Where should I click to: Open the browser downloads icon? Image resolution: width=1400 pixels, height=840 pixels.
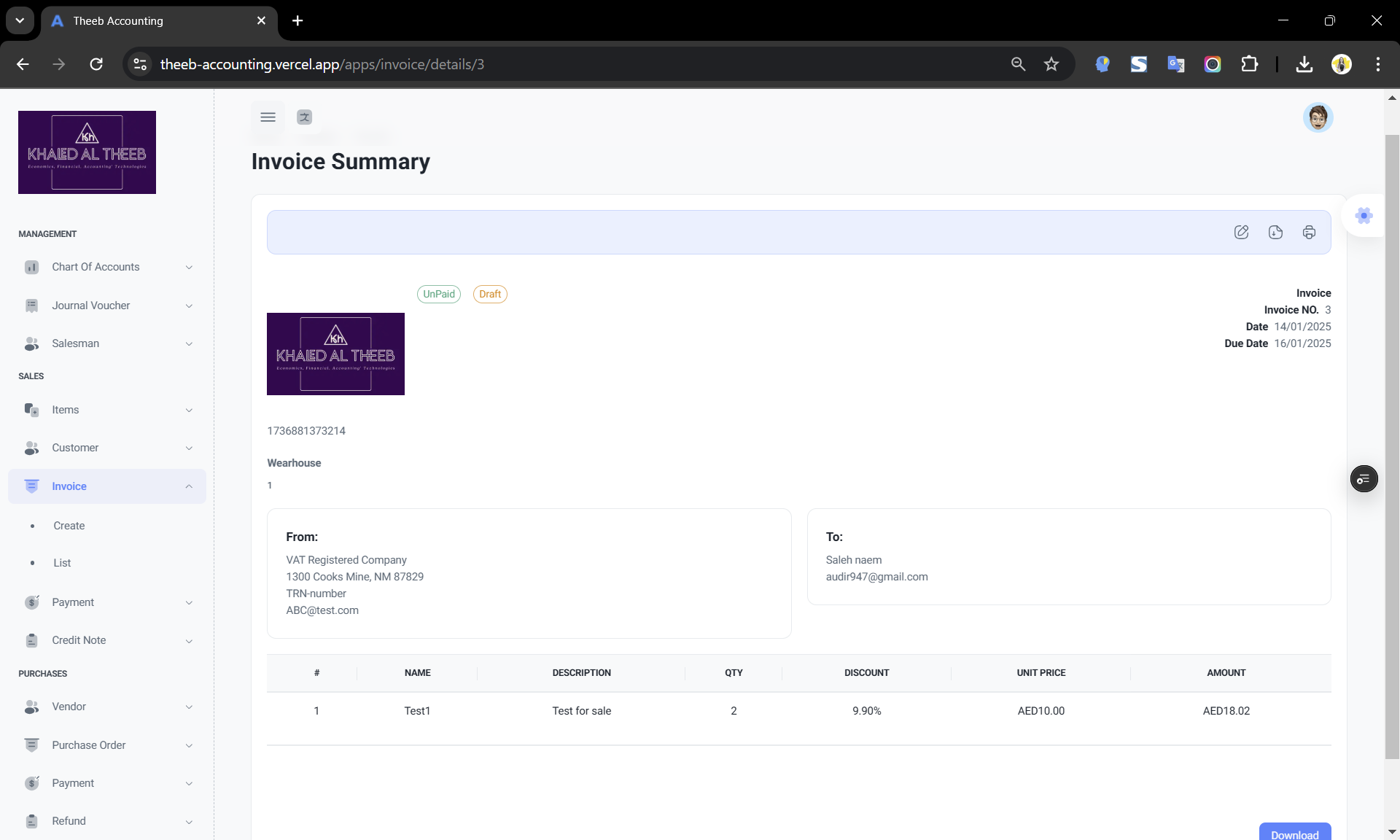1304,64
